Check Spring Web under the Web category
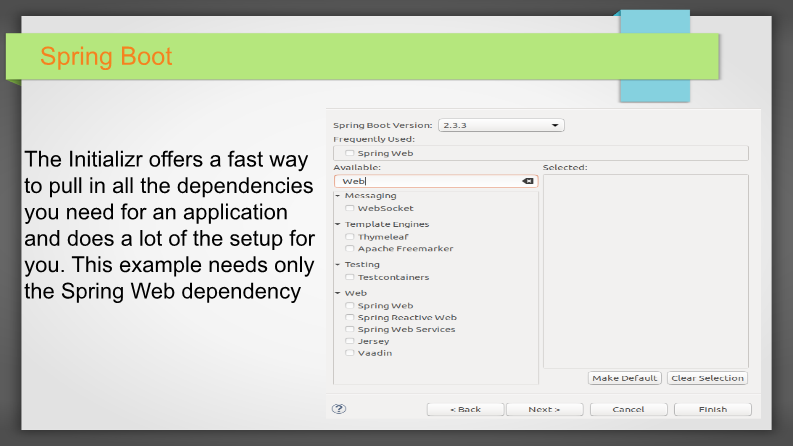Image resolution: width=793 pixels, height=446 pixels. (349, 305)
